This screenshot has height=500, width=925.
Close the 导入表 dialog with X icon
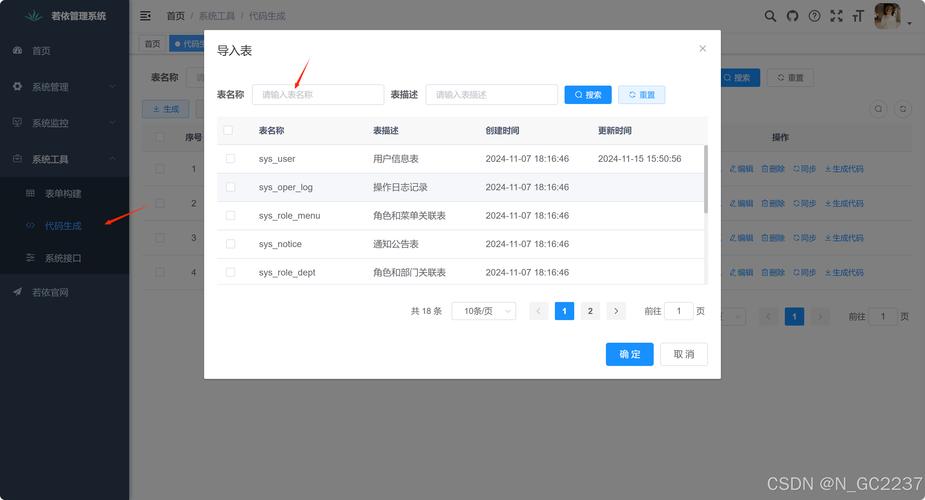click(702, 48)
